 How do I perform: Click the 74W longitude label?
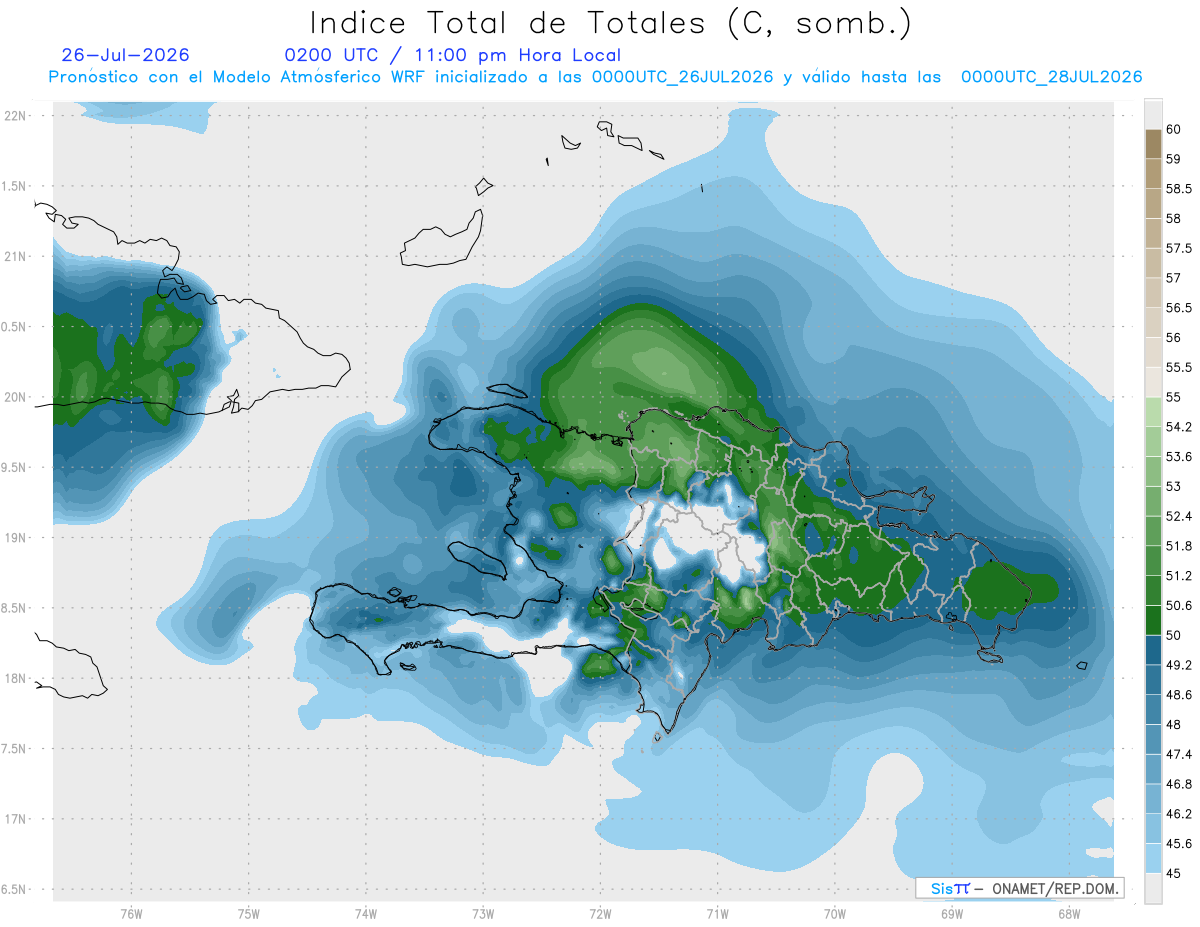[x=365, y=913]
